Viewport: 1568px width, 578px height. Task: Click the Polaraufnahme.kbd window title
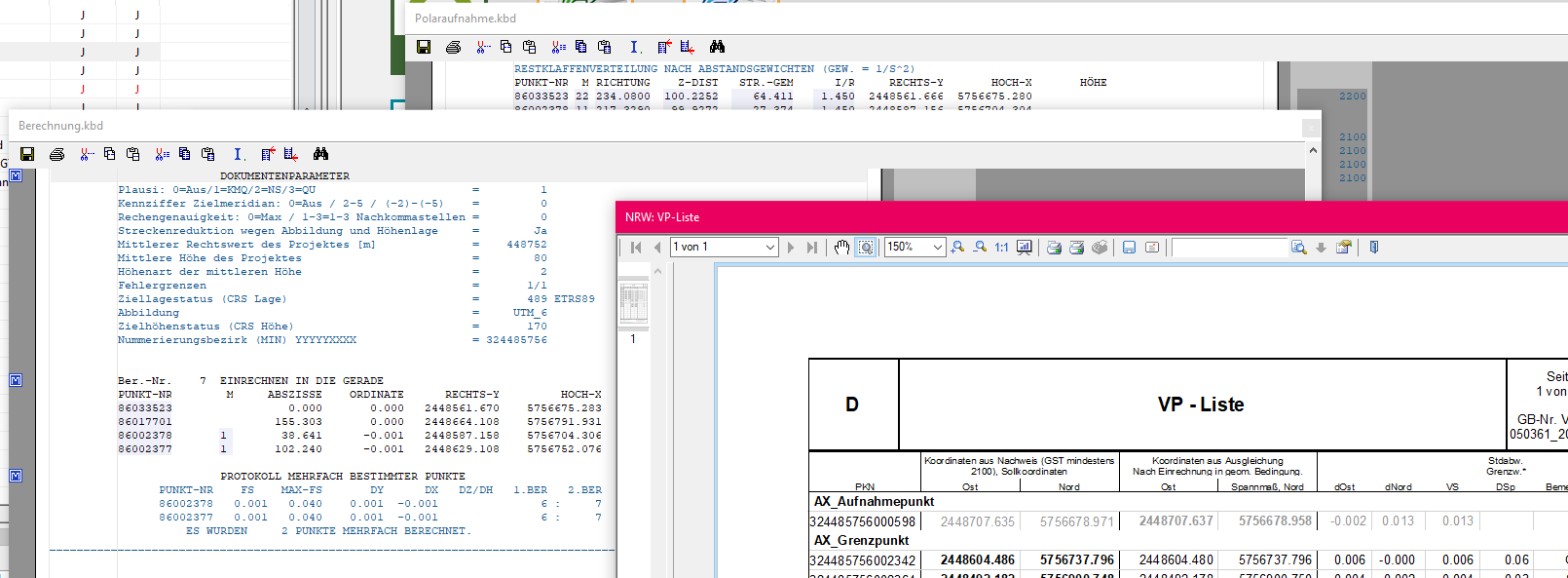tap(466, 19)
